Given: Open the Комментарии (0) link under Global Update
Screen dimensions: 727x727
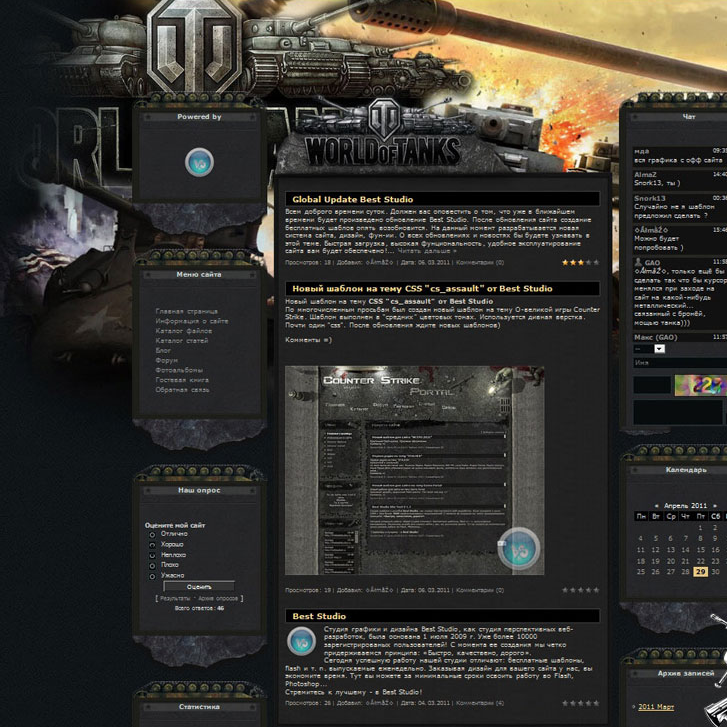Looking at the screenshot, I should (480, 262).
